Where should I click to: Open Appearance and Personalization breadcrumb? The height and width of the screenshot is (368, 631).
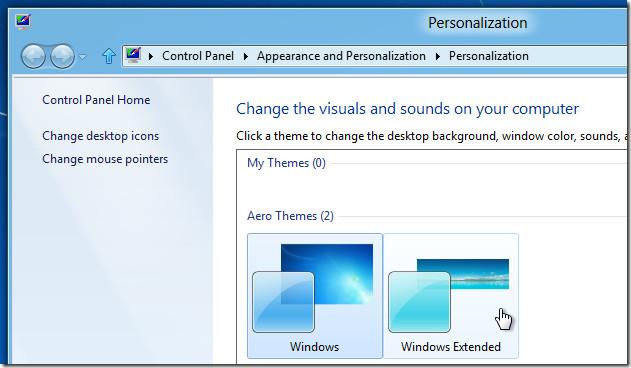(x=341, y=56)
